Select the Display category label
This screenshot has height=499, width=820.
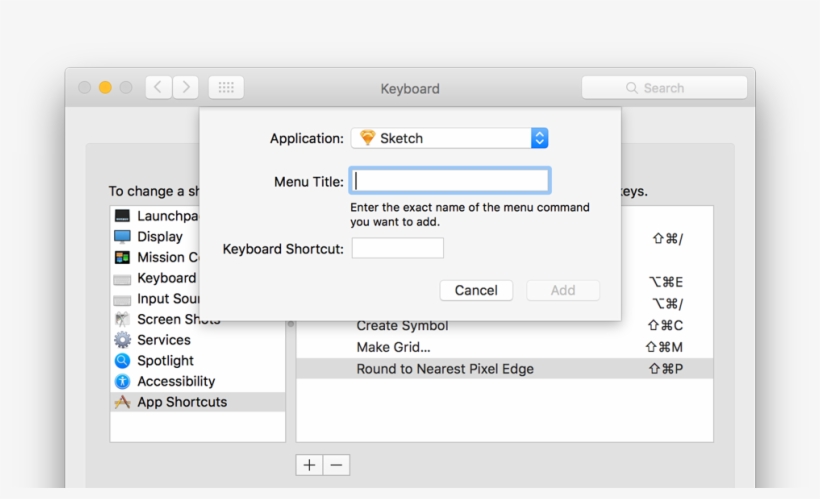[160, 236]
